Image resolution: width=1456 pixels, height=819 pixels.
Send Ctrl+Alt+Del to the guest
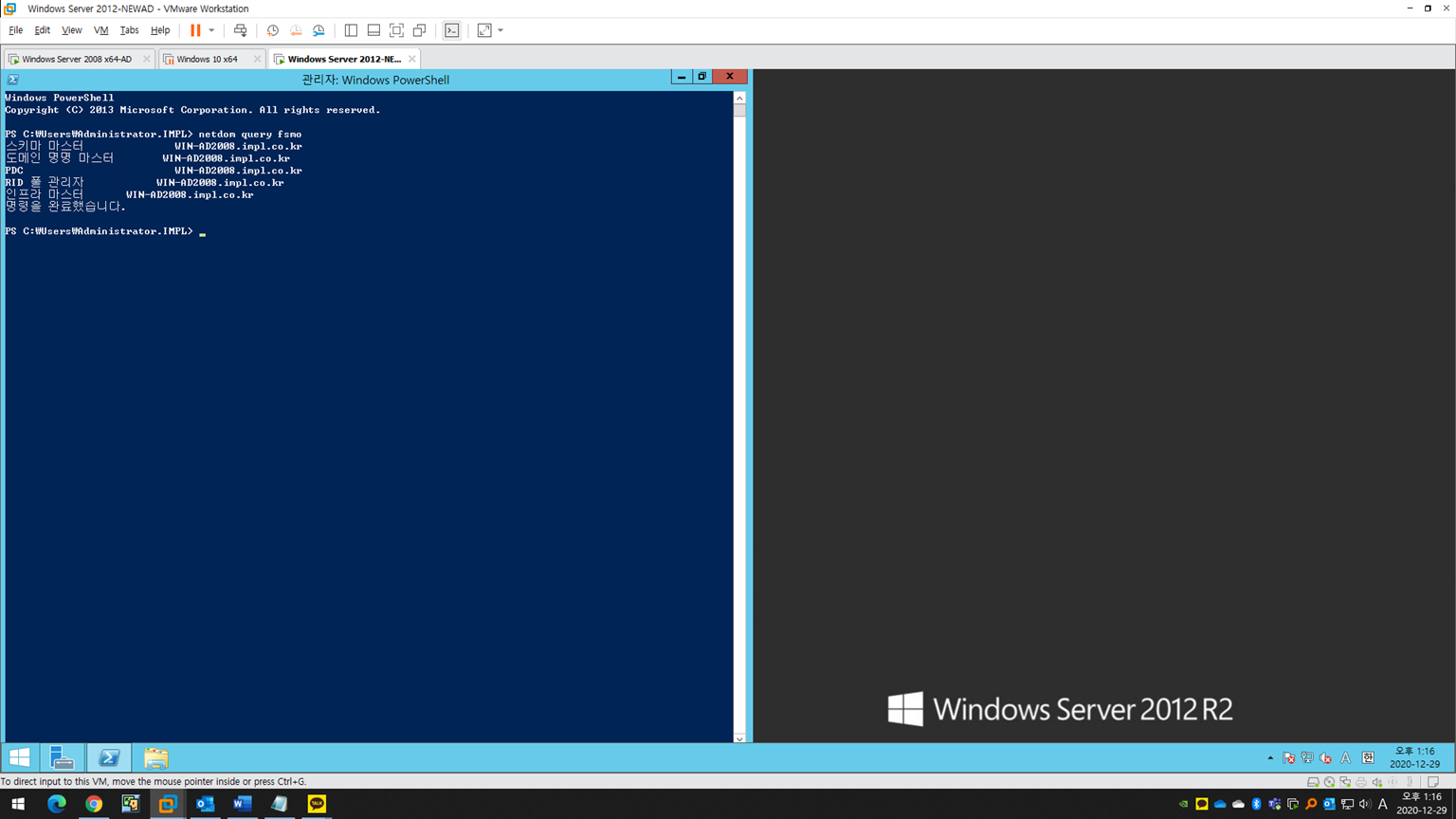tap(241, 30)
